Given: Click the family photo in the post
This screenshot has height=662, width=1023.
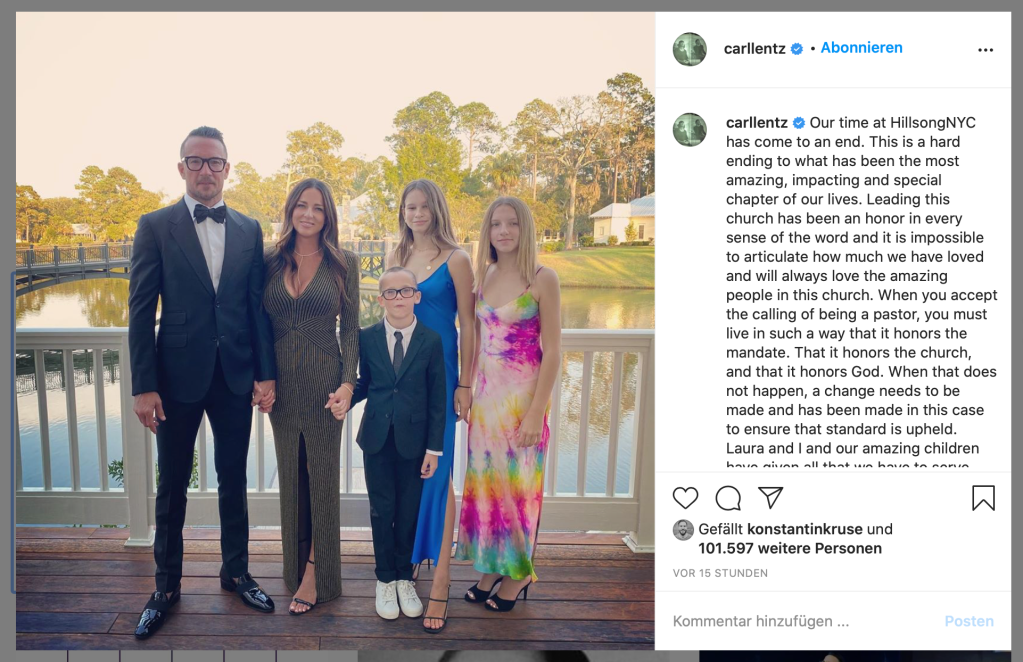Looking at the screenshot, I should [x=335, y=330].
